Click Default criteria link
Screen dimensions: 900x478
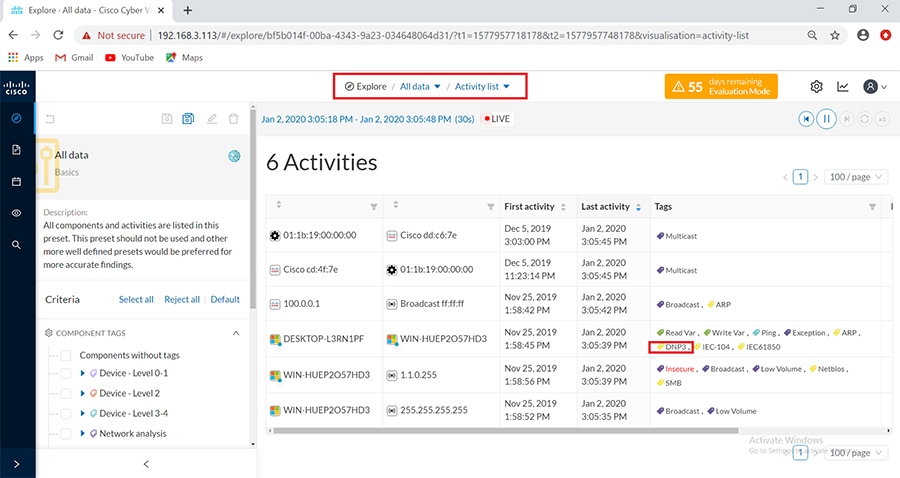point(225,300)
